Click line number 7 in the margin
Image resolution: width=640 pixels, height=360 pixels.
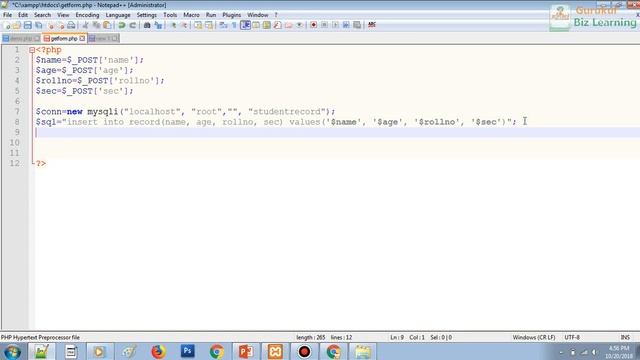pyautogui.click(x=17, y=111)
